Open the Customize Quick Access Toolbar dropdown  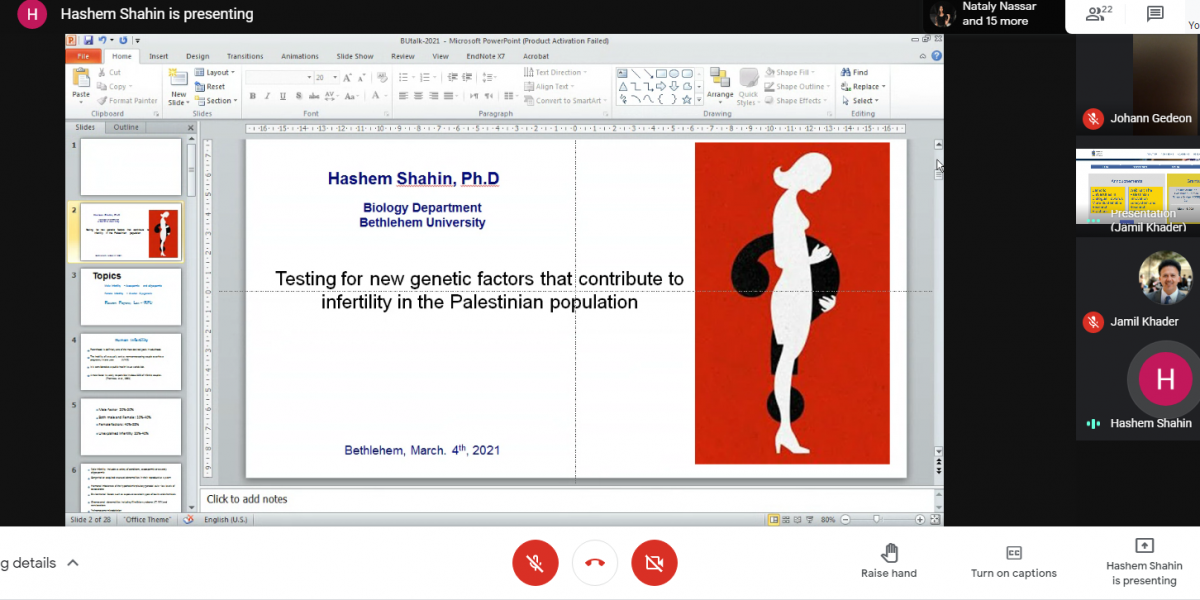137,41
